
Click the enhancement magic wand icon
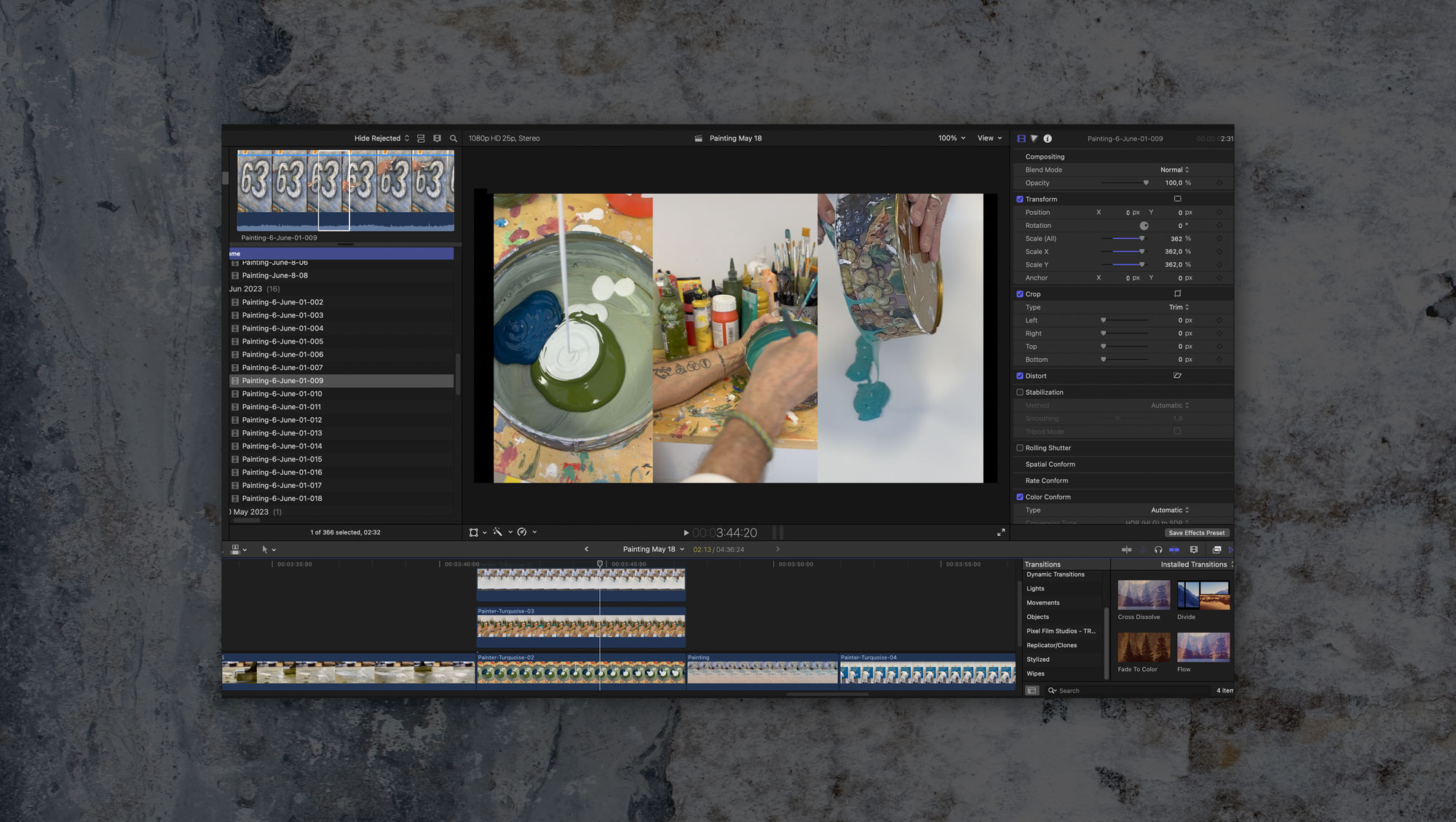click(x=498, y=532)
